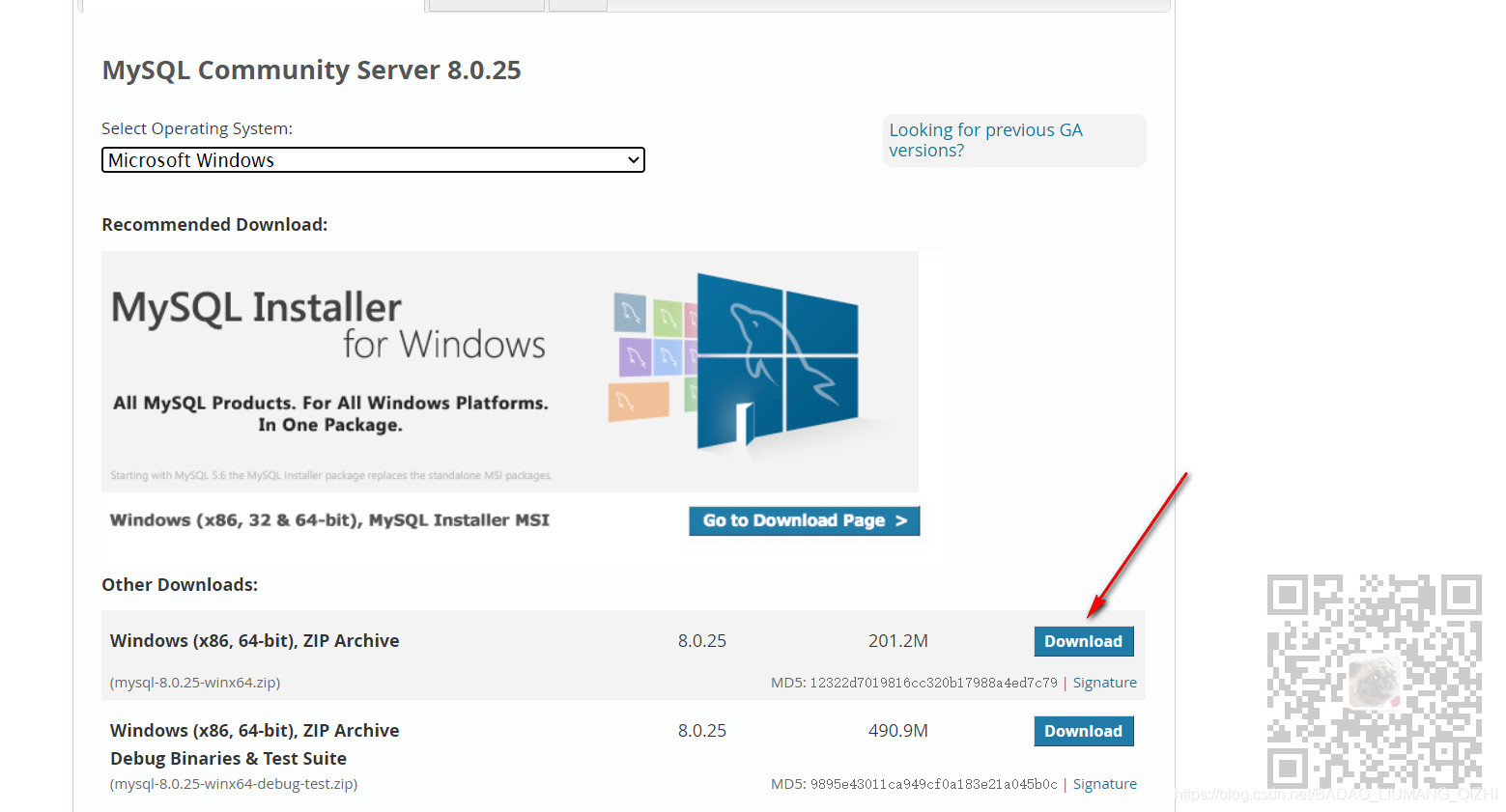Select 'Windows (x86, 32 & 64-bit), MySQL Installer MSI' text
The height and width of the screenshot is (812, 1506).
tap(329, 520)
